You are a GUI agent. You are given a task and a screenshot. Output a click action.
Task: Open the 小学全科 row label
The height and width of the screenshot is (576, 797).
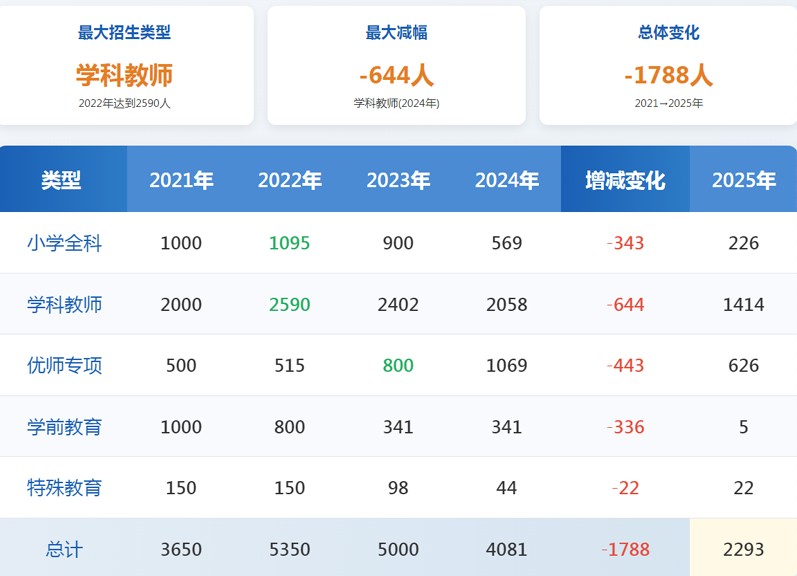(x=64, y=243)
